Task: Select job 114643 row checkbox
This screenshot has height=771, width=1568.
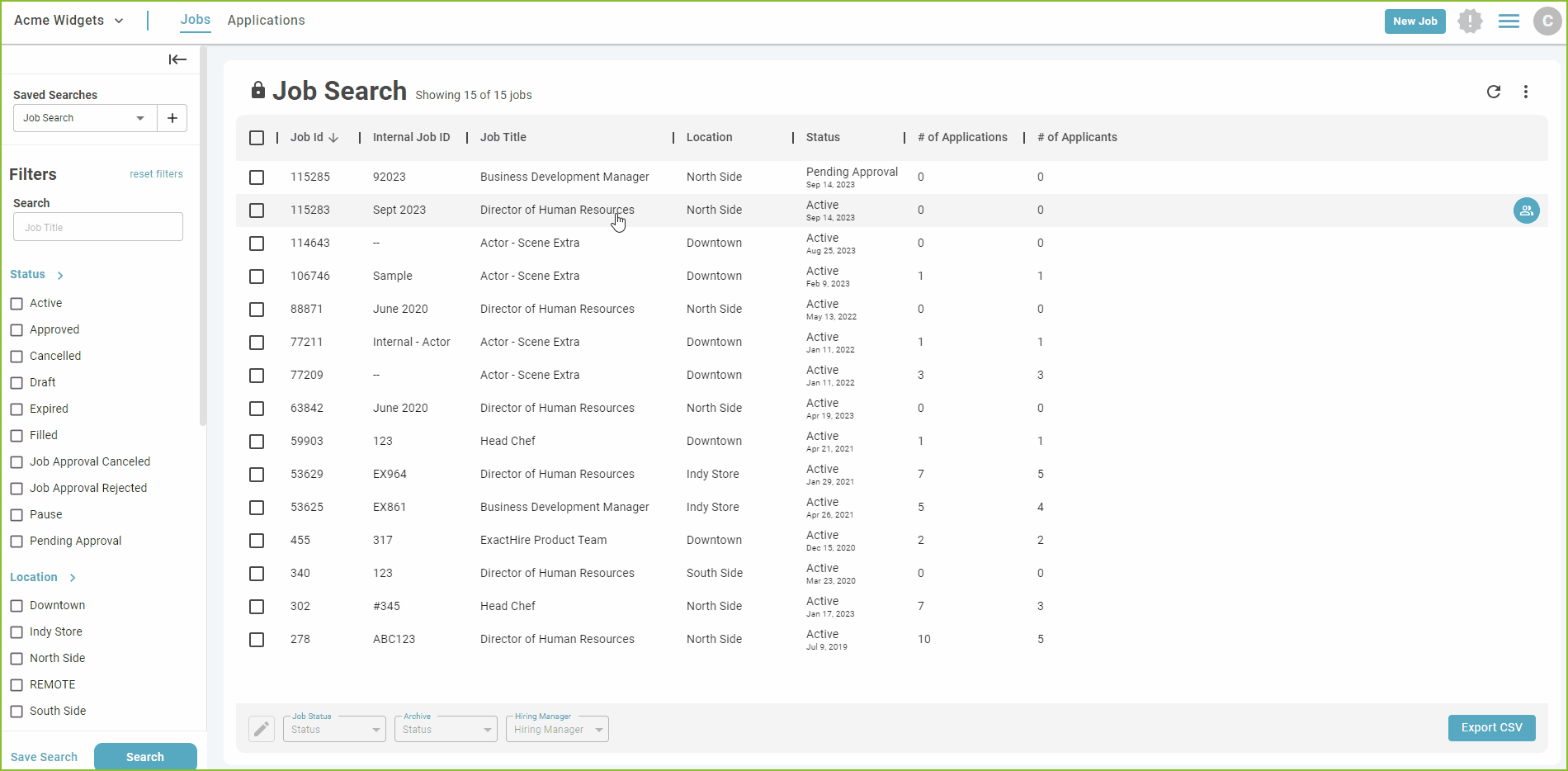Action: click(257, 244)
